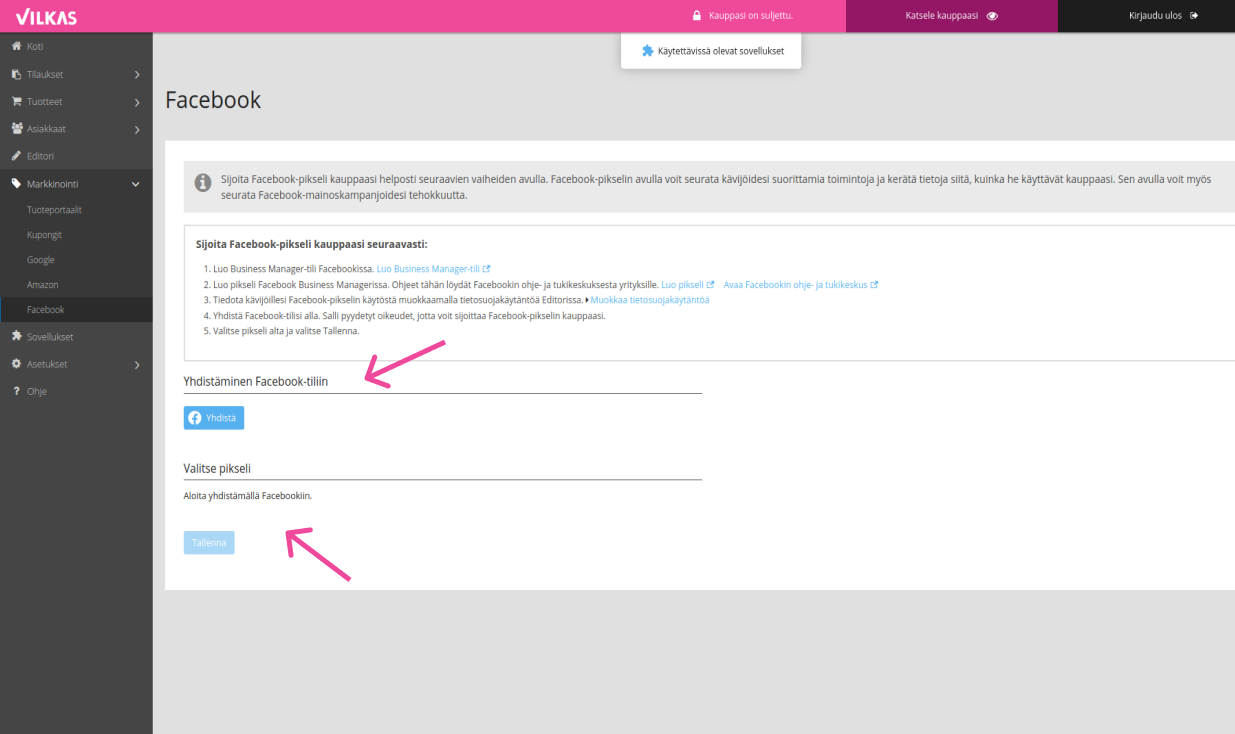Expand the Tilaukset submenu chevron
Image resolution: width=1235 pixels, height=734 pixels.
(x=137, y=75)
